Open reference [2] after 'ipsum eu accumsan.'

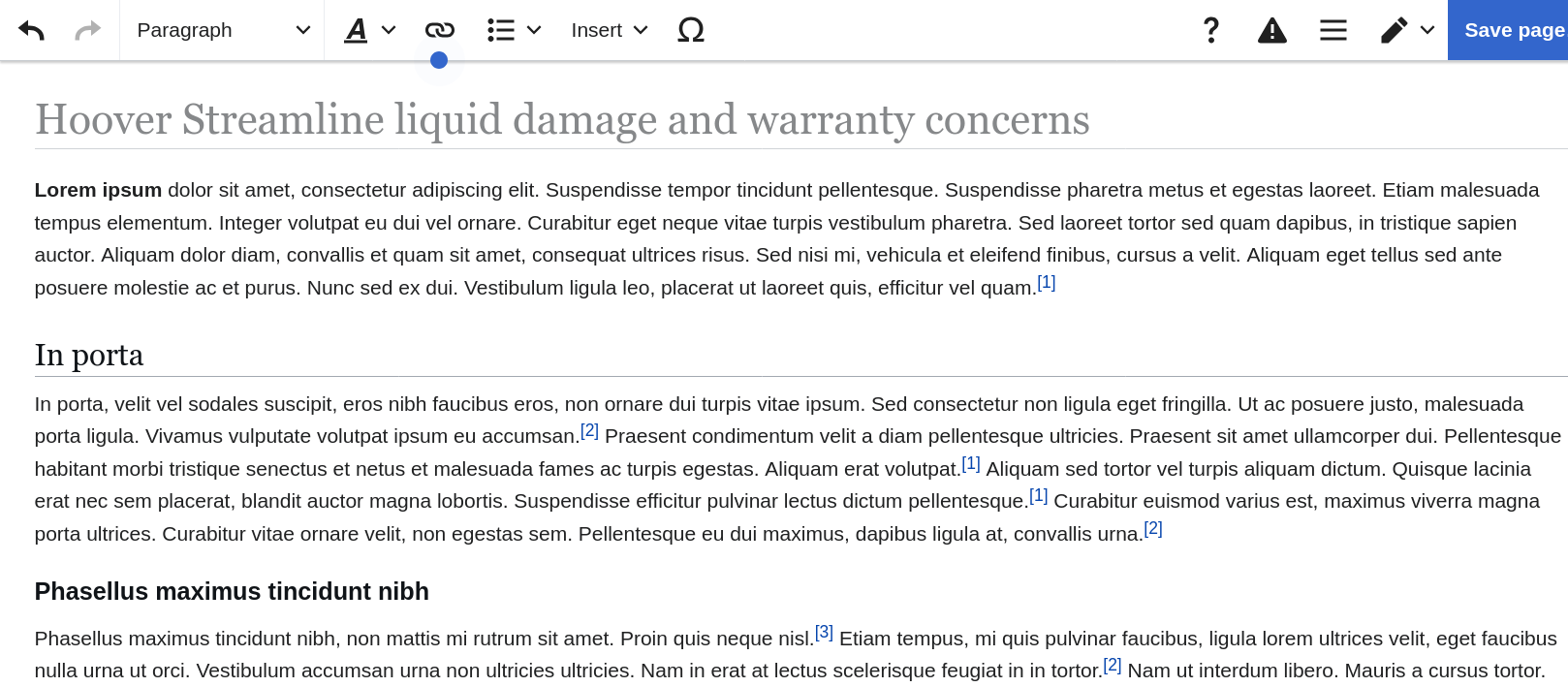point(589,431)
